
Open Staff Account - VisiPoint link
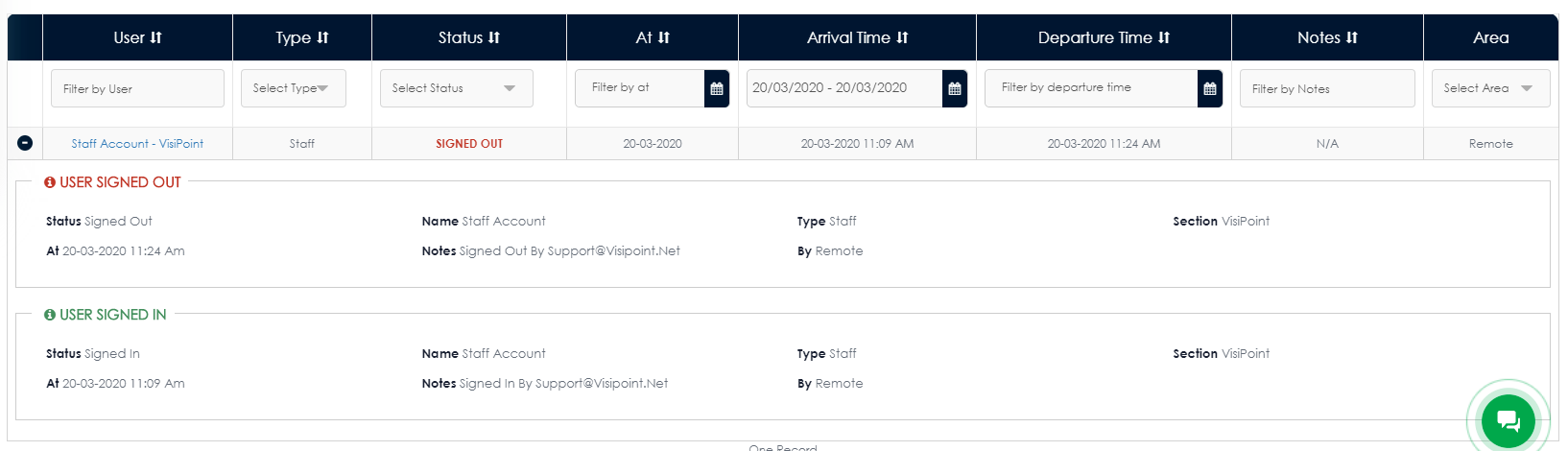coord(137,143)
